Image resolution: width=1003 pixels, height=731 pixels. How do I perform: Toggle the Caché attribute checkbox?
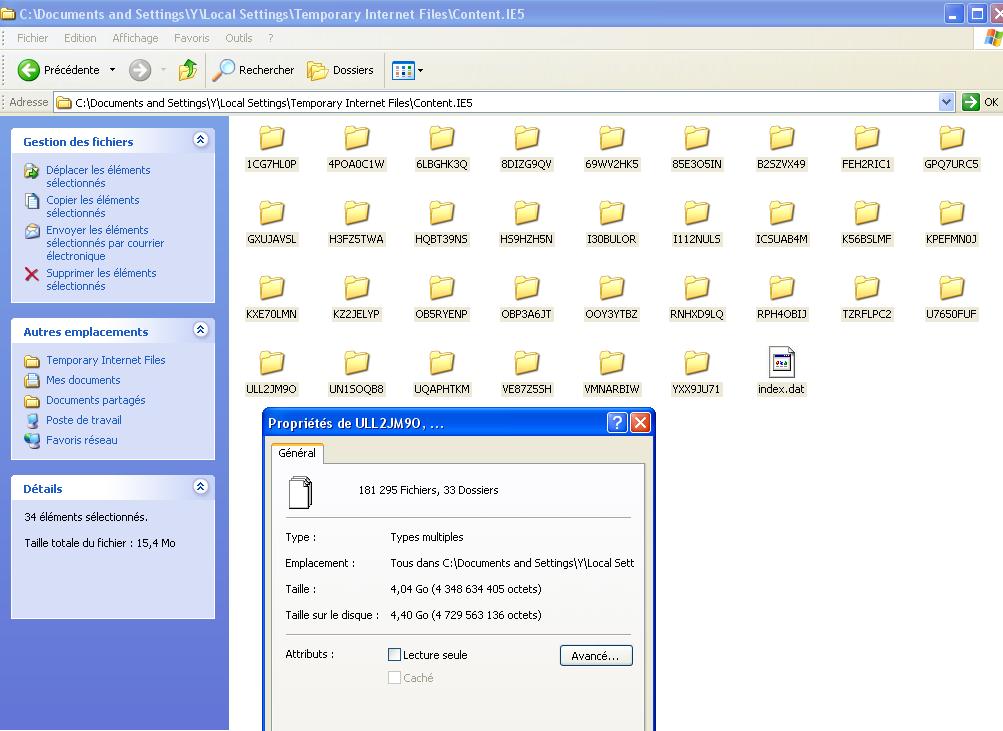(x=394, y=678)
